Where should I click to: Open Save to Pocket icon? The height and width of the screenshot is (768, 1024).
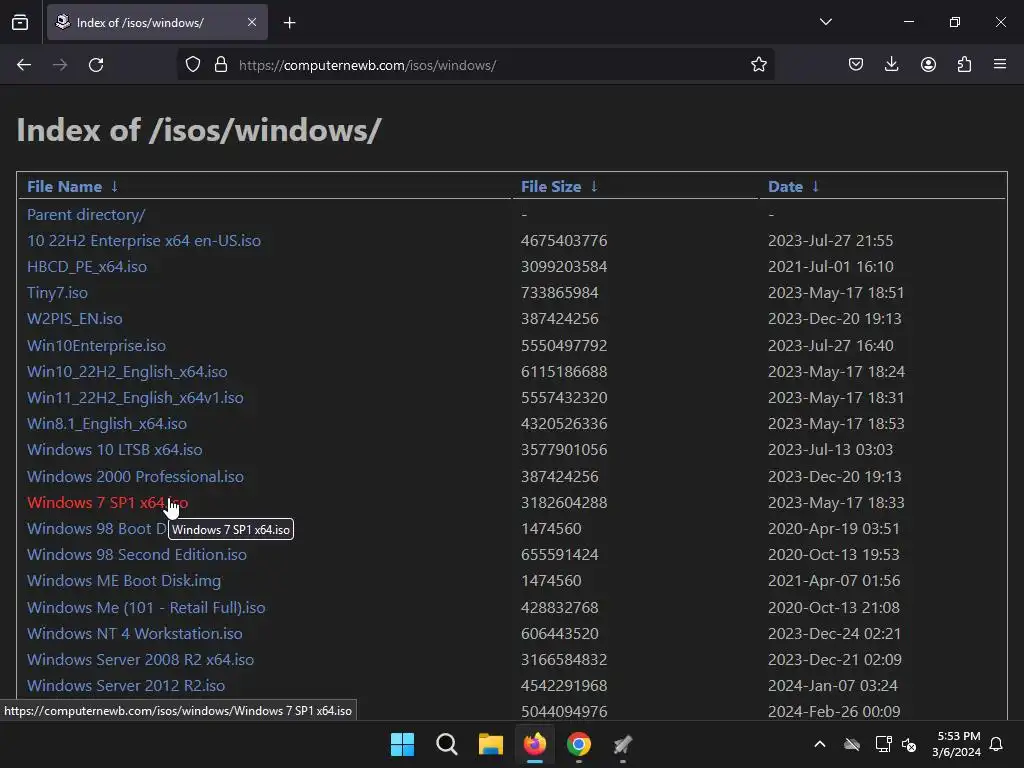point(856,64)
